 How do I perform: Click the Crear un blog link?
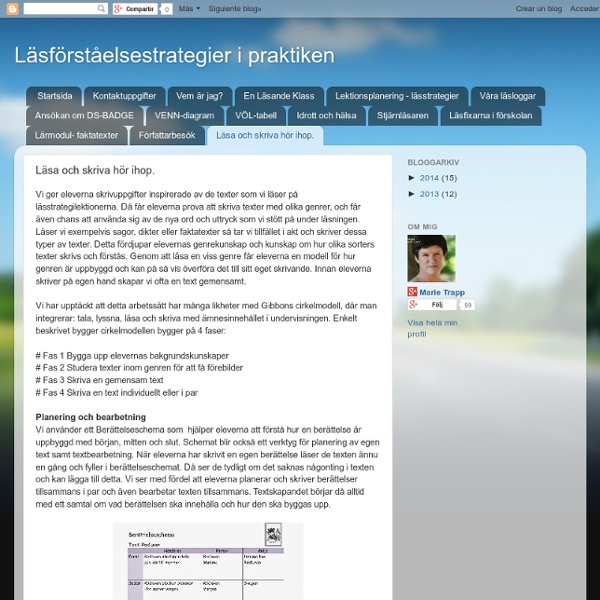tap(538, 8)
